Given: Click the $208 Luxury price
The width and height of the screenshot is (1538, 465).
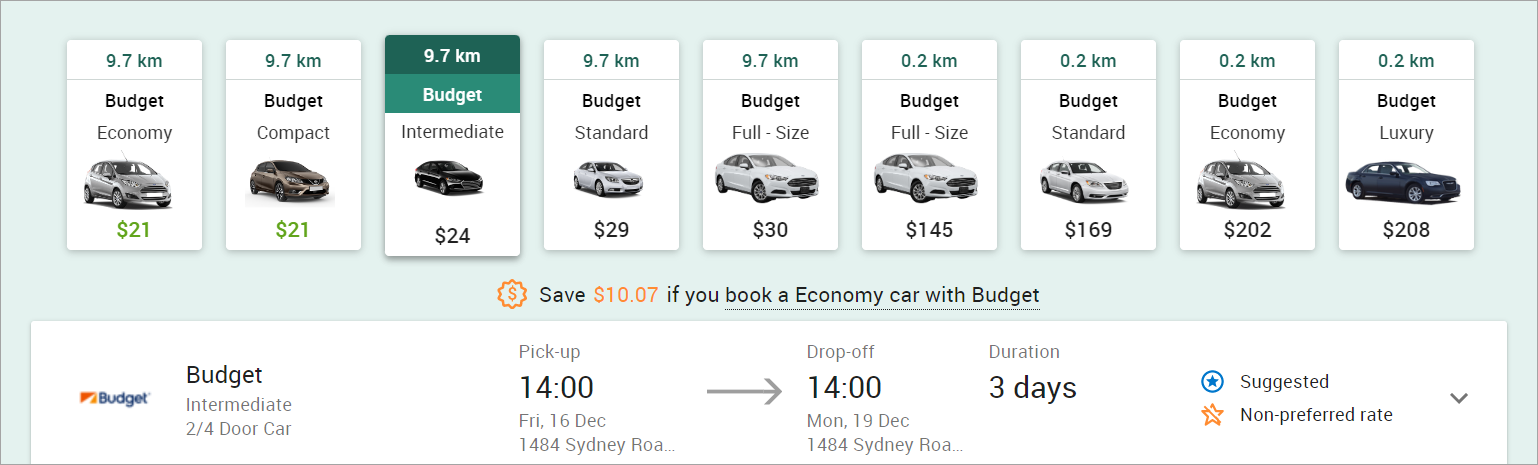Looking at the screenshot, I should coord(1406,230).
